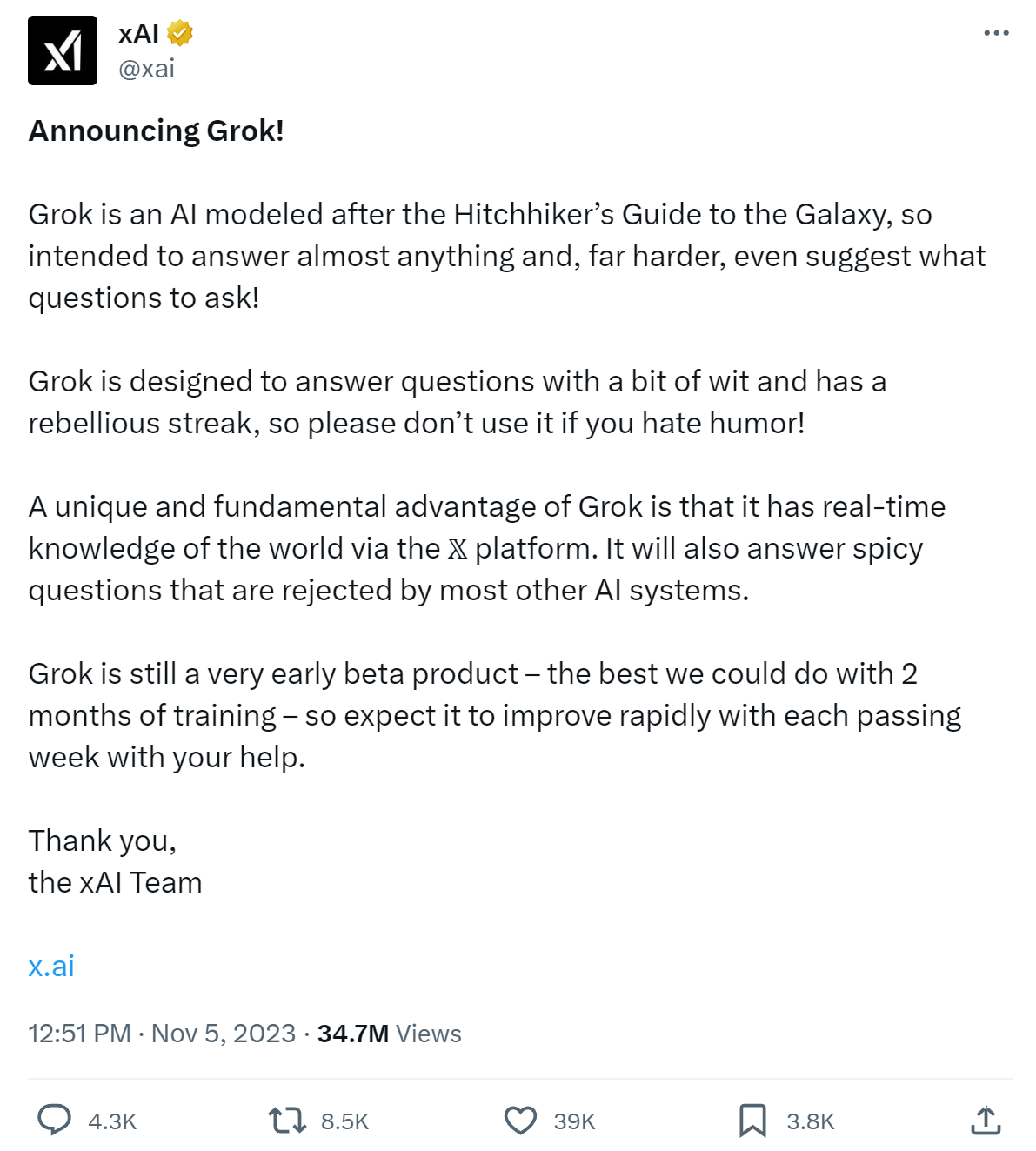The height and width of the screenshot is (1151, 1036).
Task: Open the @xai handle link
Action: [146, 69]
